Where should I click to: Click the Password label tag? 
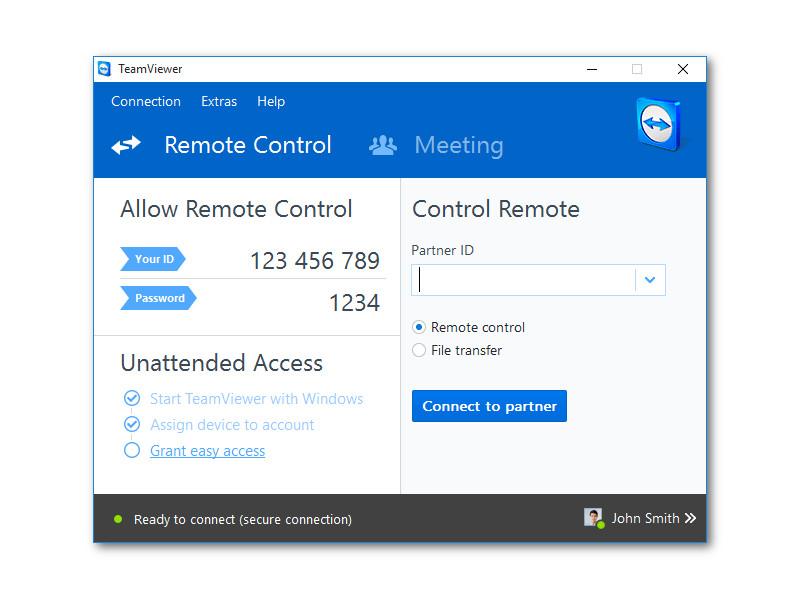coord(158,298)
